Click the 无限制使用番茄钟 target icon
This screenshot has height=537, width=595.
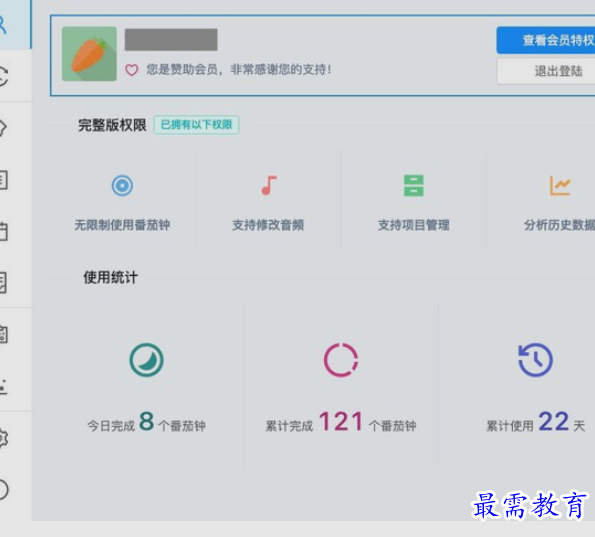122,186
